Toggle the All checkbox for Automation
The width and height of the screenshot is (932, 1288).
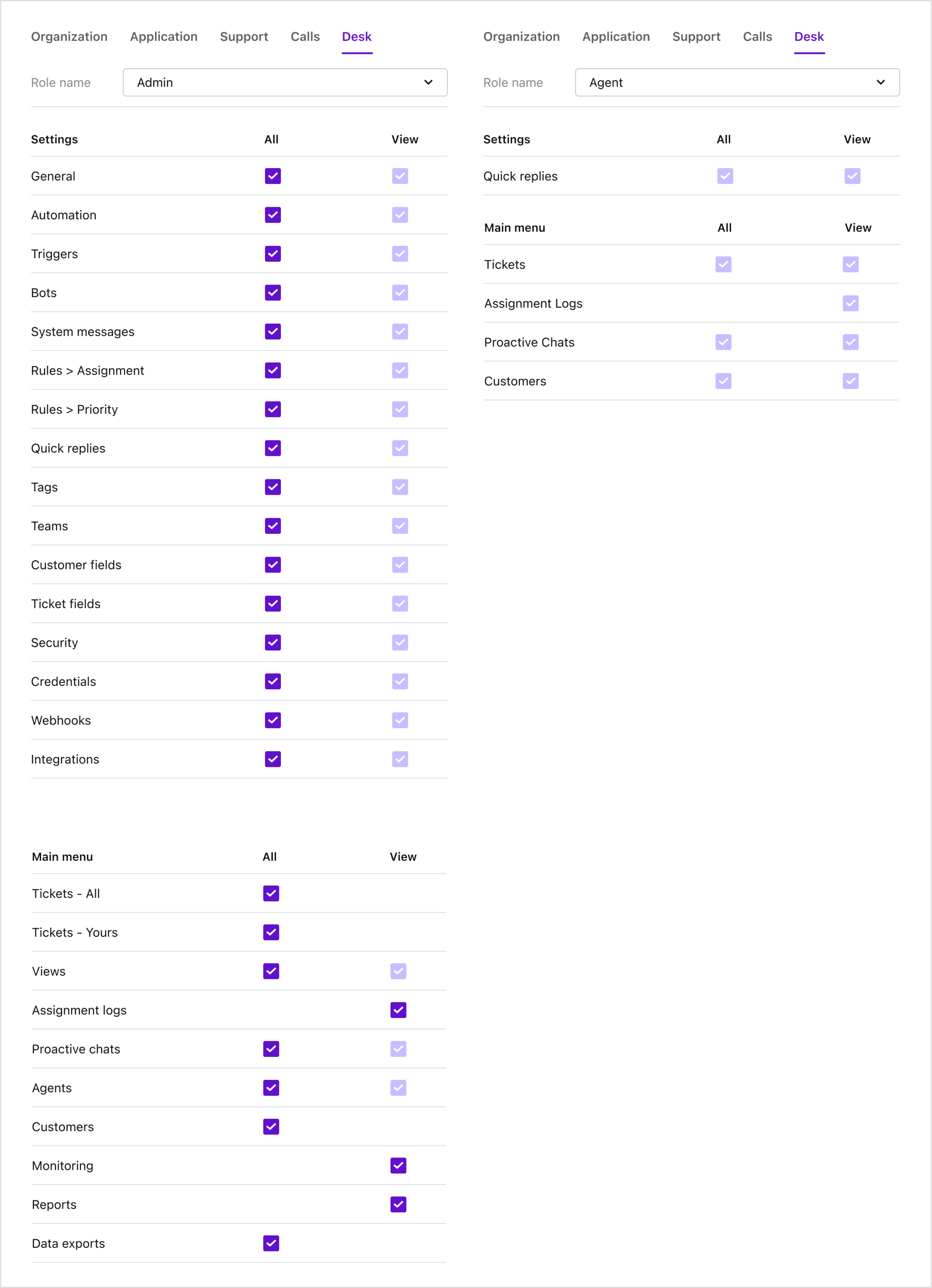(x=272, y=215)
